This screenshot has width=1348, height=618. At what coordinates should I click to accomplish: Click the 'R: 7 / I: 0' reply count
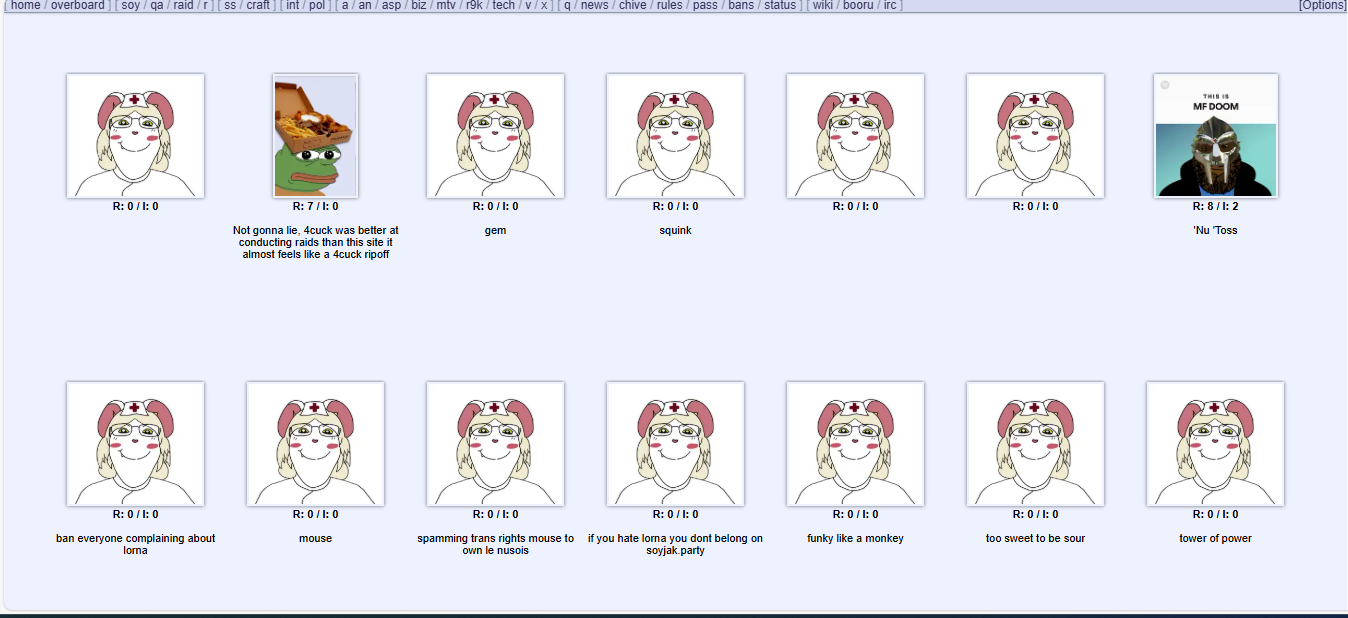[315, 207]
